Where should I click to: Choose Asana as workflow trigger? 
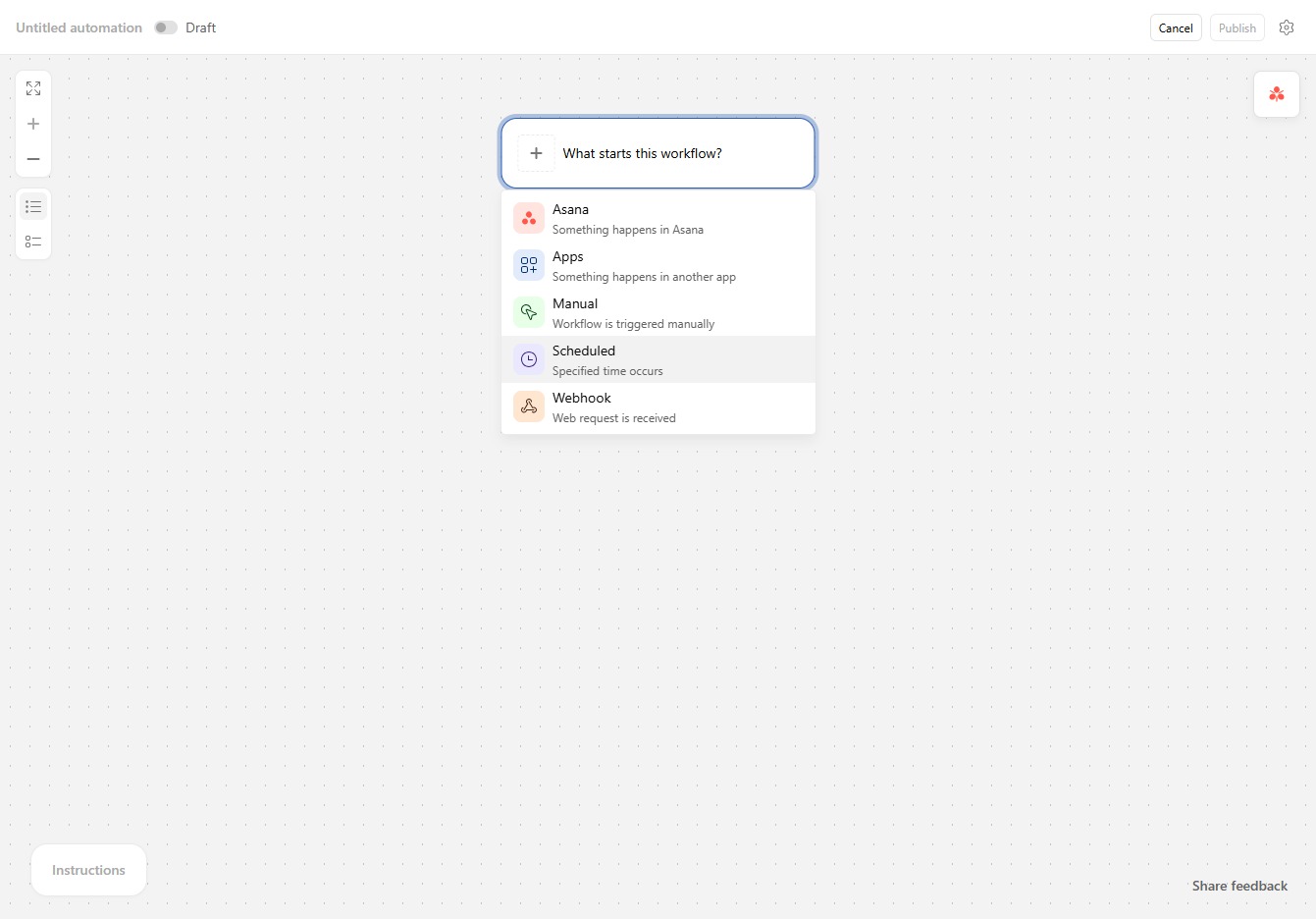(x=658, y=218)
